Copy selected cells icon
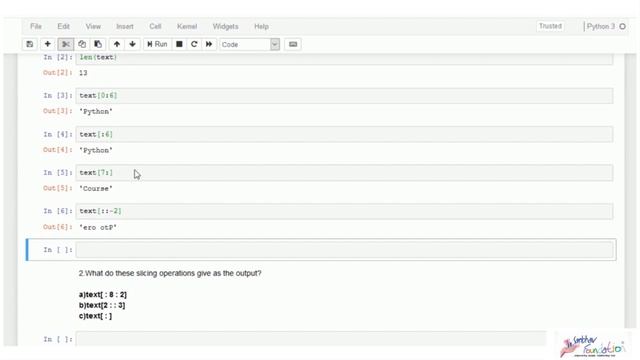 tap(82, 44)
